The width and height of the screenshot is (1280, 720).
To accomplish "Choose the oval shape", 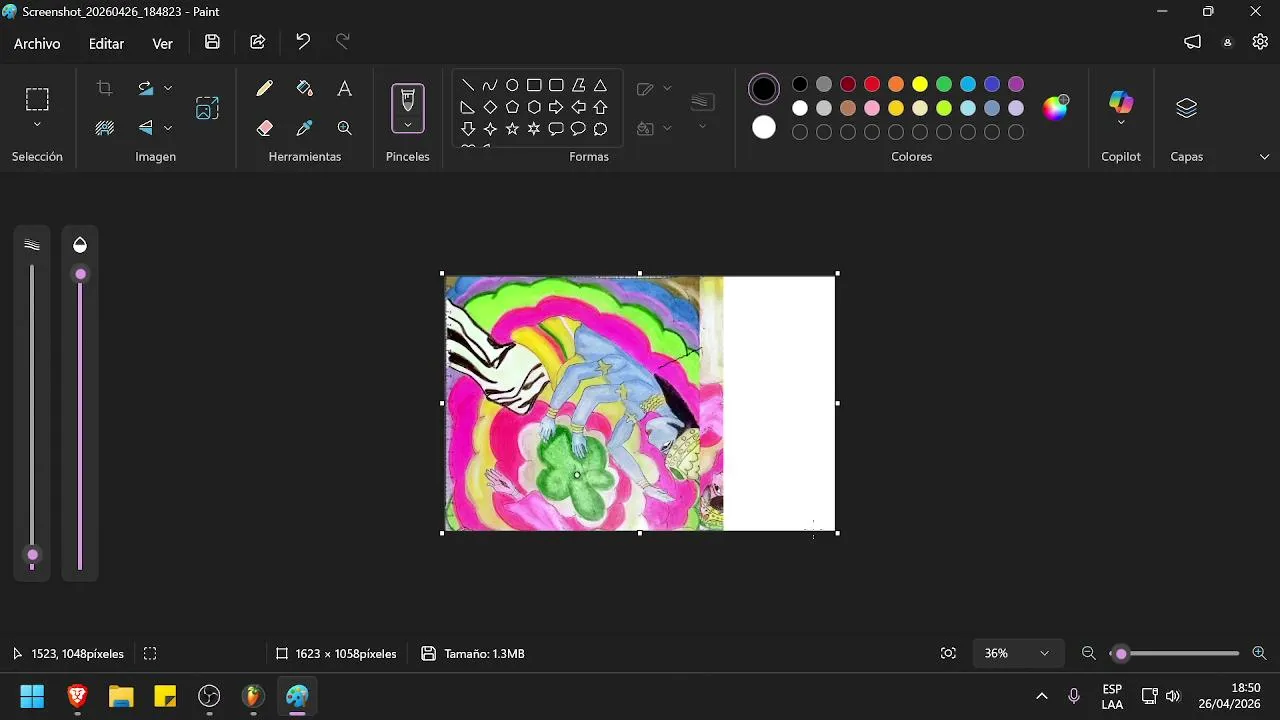I will tap(512, 85).
